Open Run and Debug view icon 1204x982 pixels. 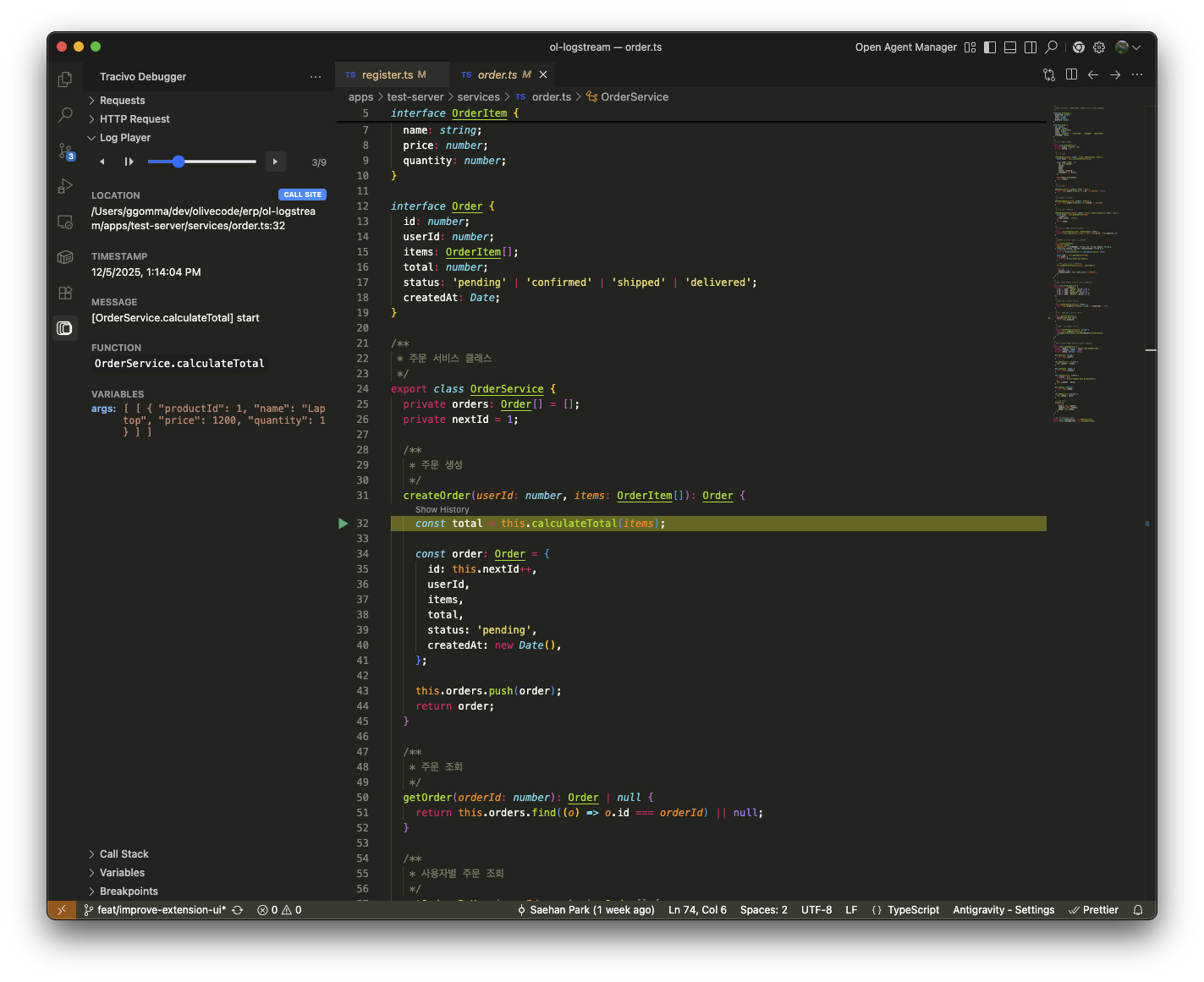click(65, 187)
